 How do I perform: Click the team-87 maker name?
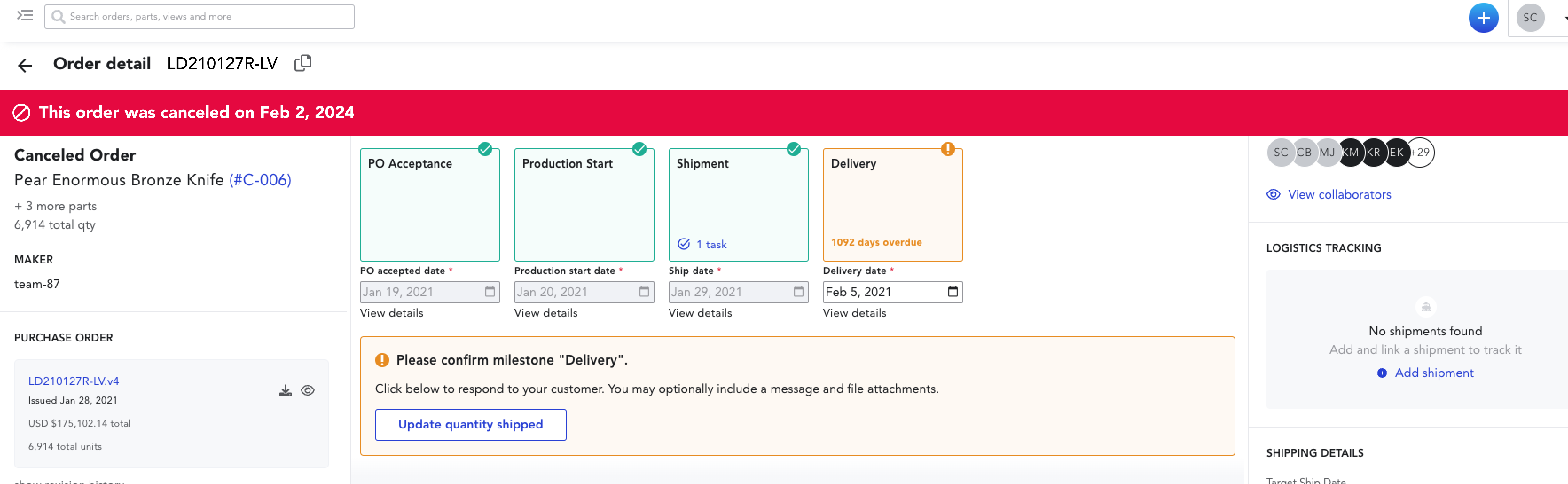(x=37, y=284)
